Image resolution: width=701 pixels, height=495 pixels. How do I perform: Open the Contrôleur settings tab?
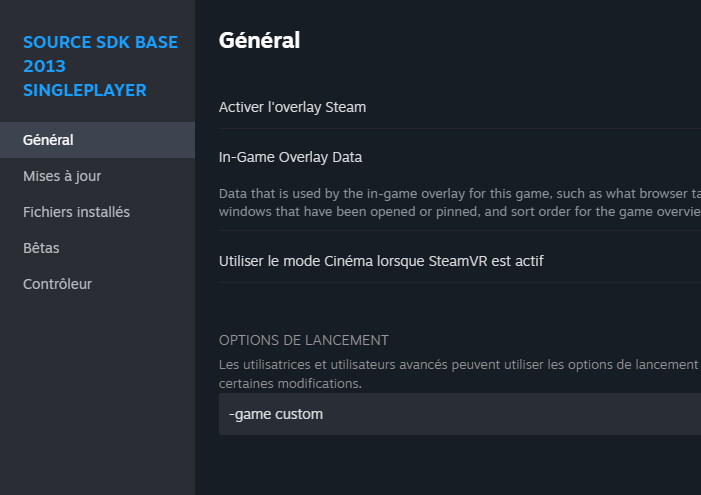pos(57,284)
